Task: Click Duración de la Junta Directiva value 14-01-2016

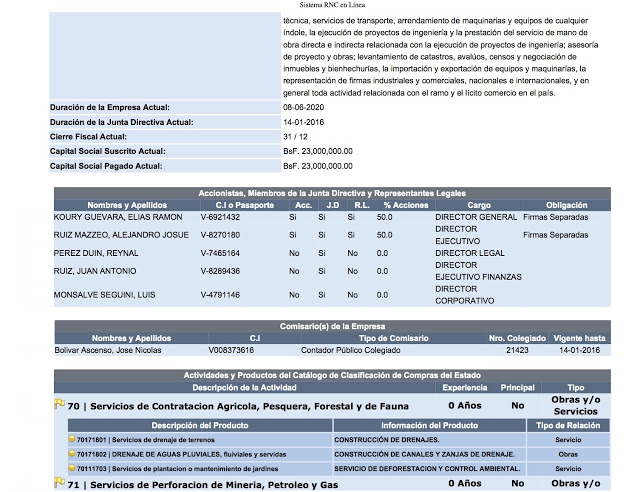Action: tap(303, 122)
